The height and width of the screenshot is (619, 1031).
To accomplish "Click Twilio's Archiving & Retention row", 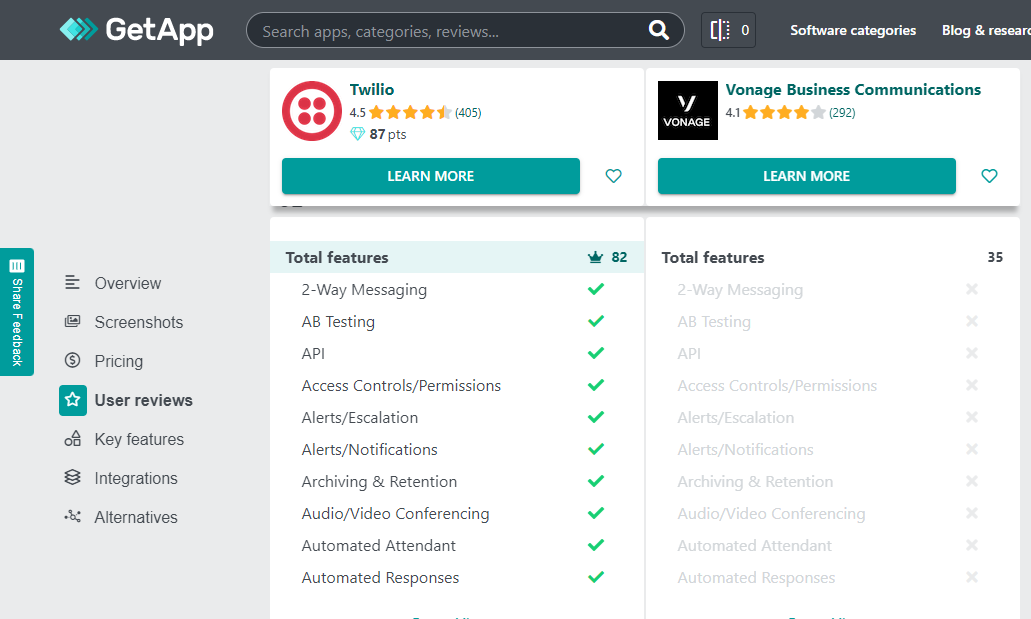I will click(x=457, y=482).
